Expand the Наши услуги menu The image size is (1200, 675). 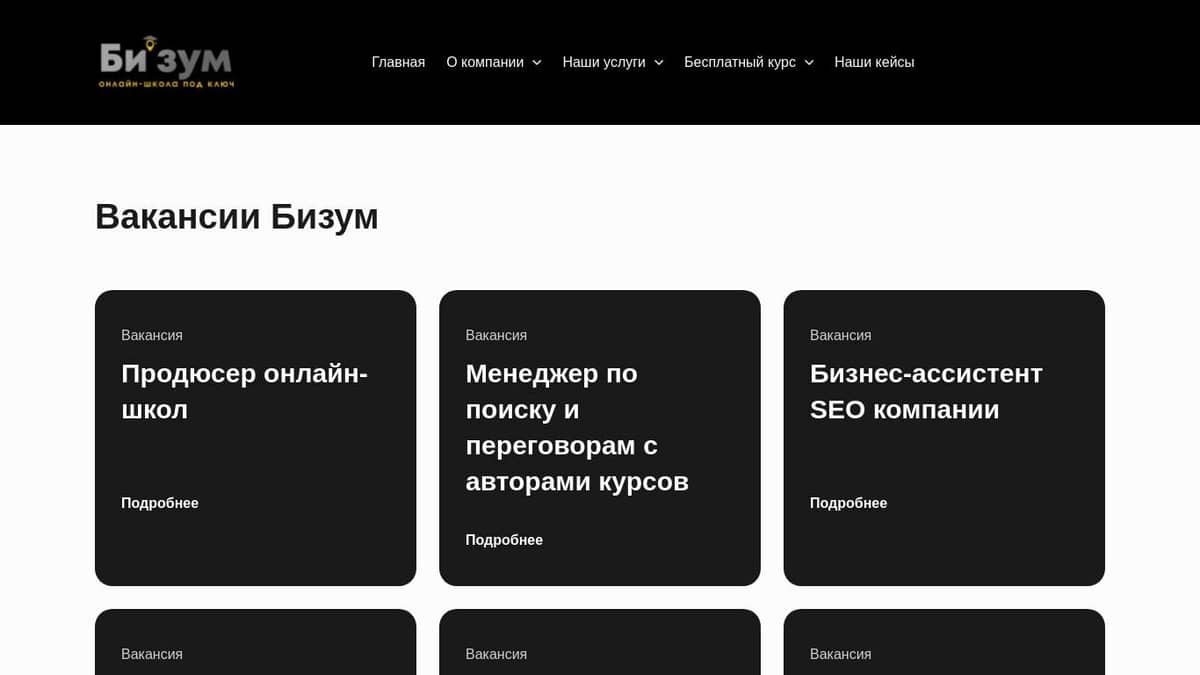coord(605,62)
